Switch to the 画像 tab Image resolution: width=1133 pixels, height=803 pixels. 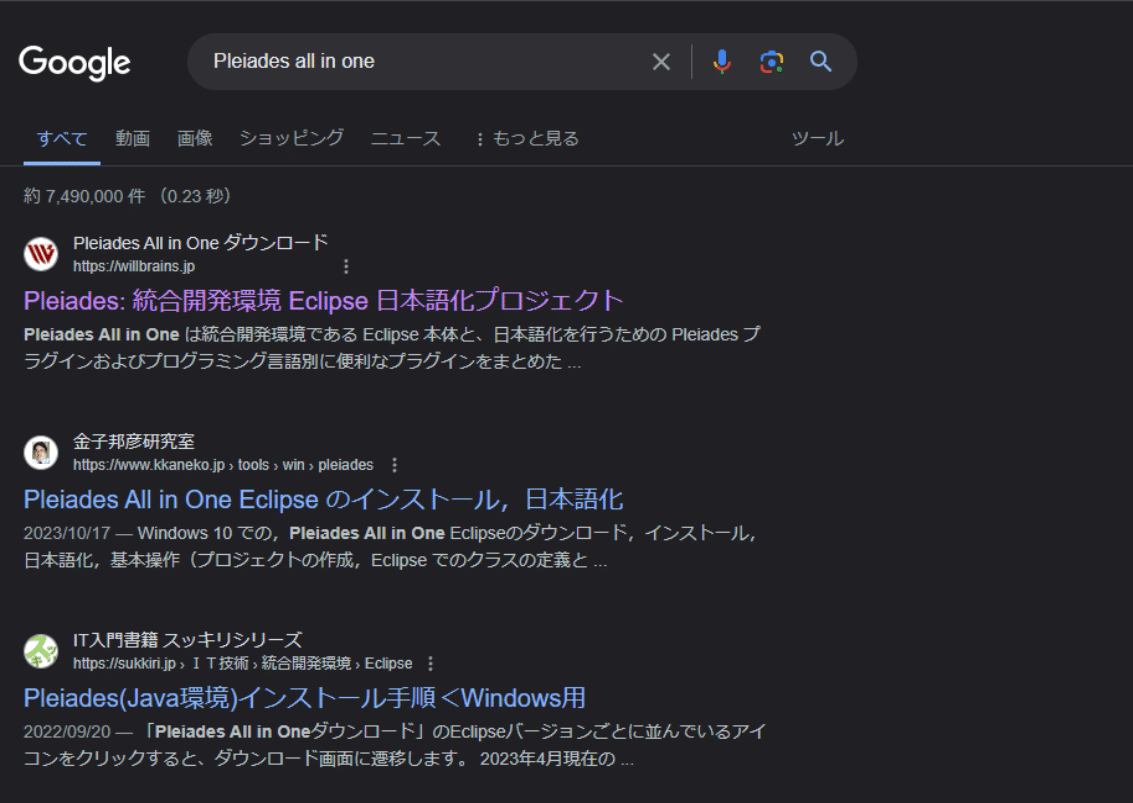tap(195, 138)
